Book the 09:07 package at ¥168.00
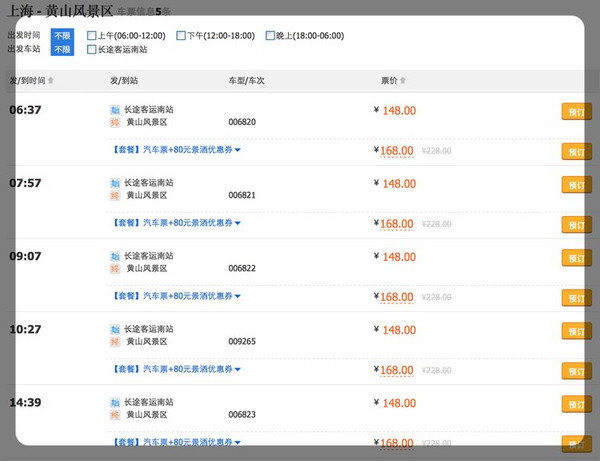The image size is (600, 461). coord(576,298)
